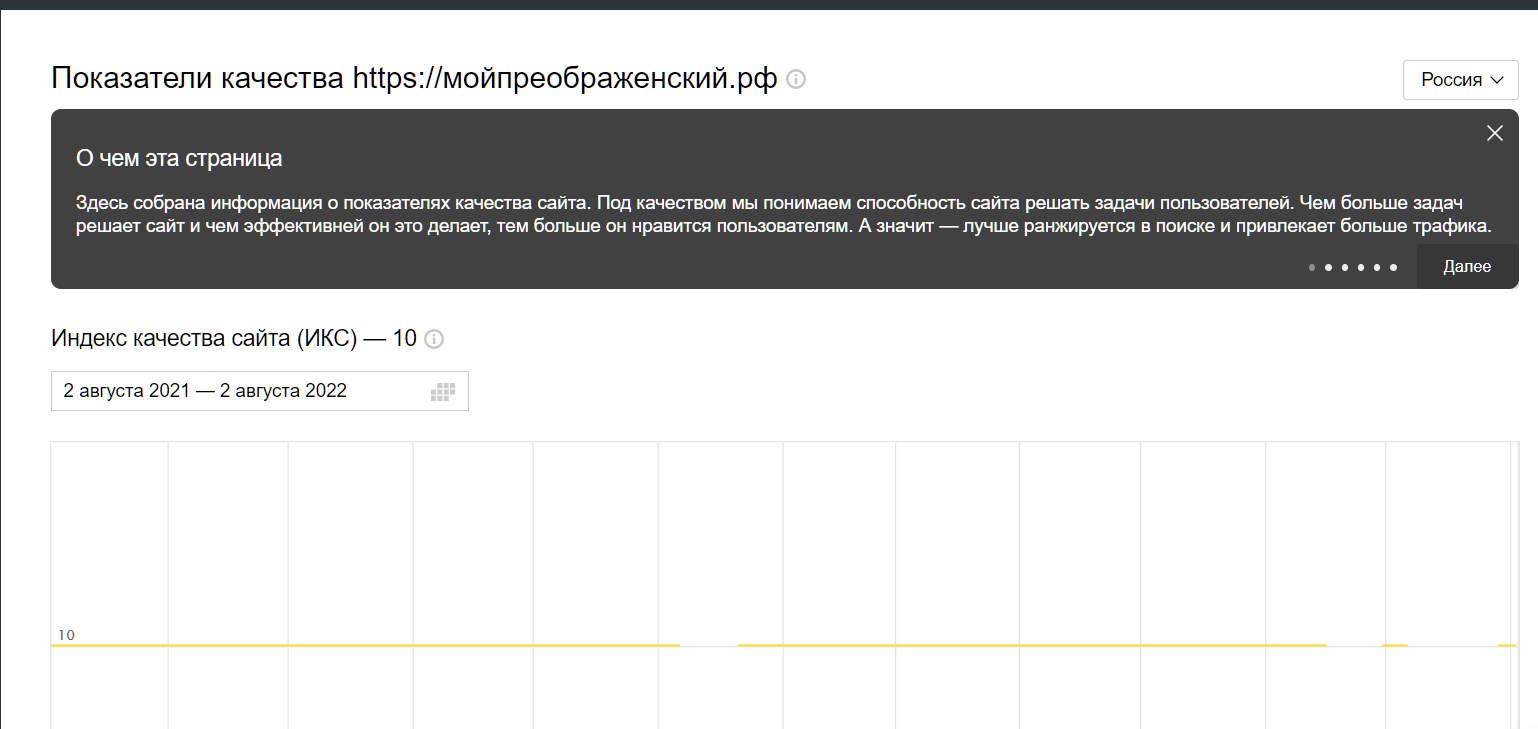
Task: Open the calendar icon in the date field
Action: (x=442, y=392)
